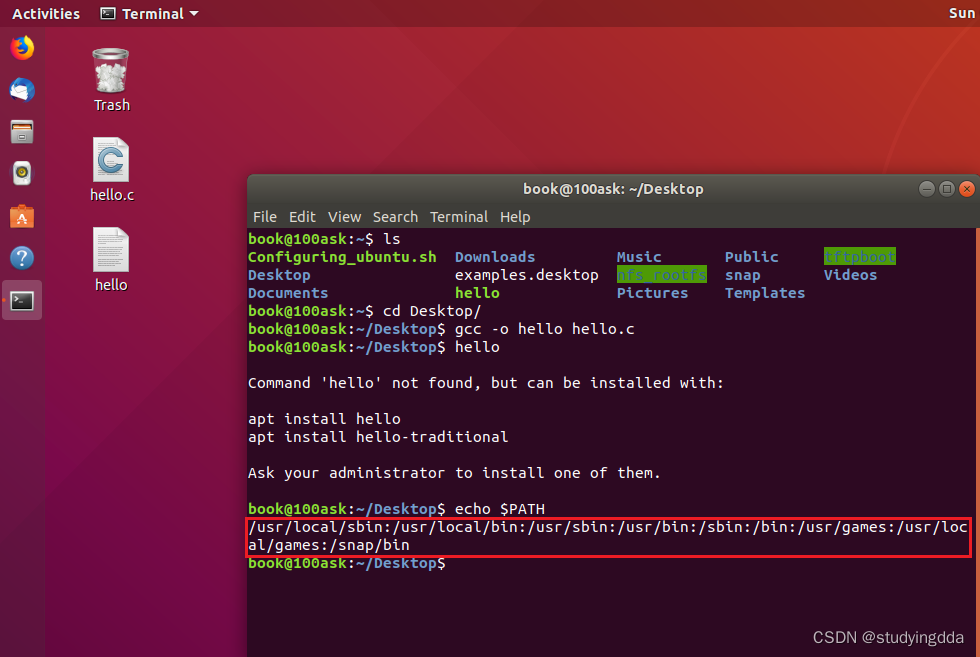Click "Command 'hello' not found" message
Screen dimensions: 980x657
(x=486, y=383)
